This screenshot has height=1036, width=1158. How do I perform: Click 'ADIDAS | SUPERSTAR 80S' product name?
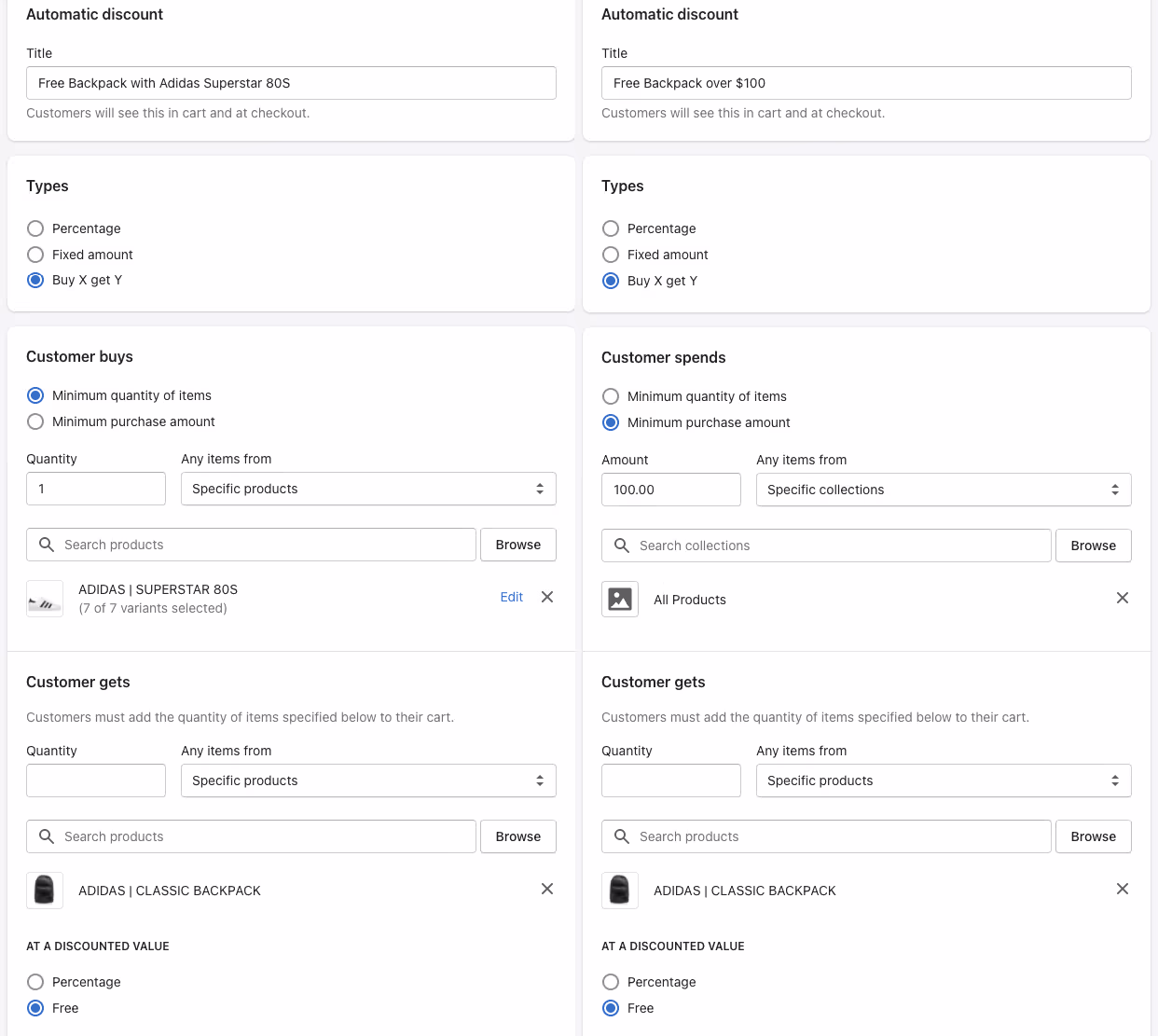click(159, 589)
